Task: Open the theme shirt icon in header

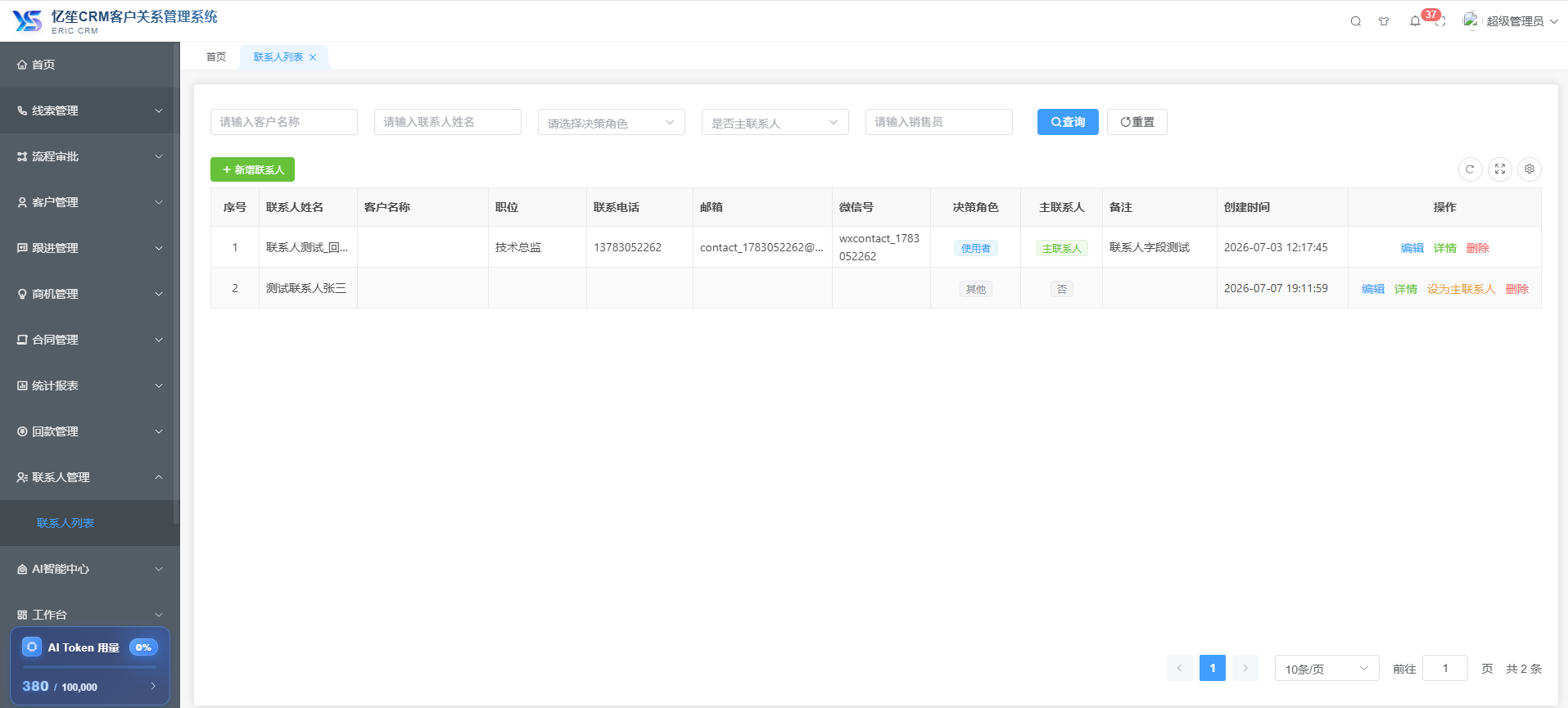Action: (1384, 21)
